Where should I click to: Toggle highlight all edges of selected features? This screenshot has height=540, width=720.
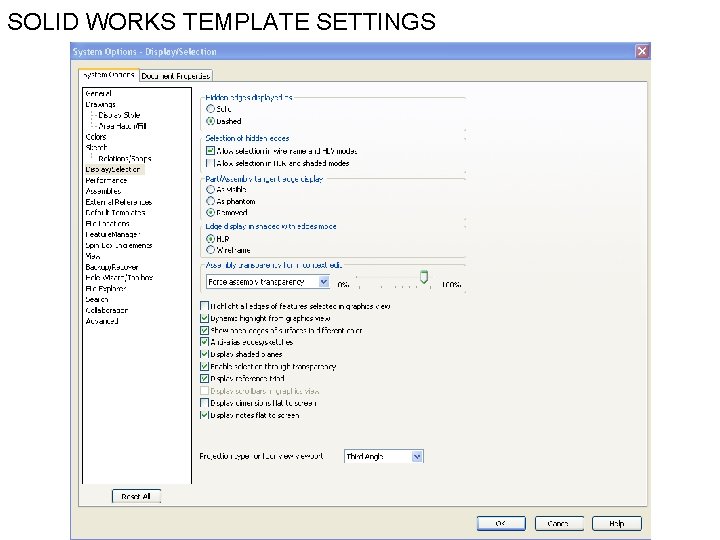[205, 306]
